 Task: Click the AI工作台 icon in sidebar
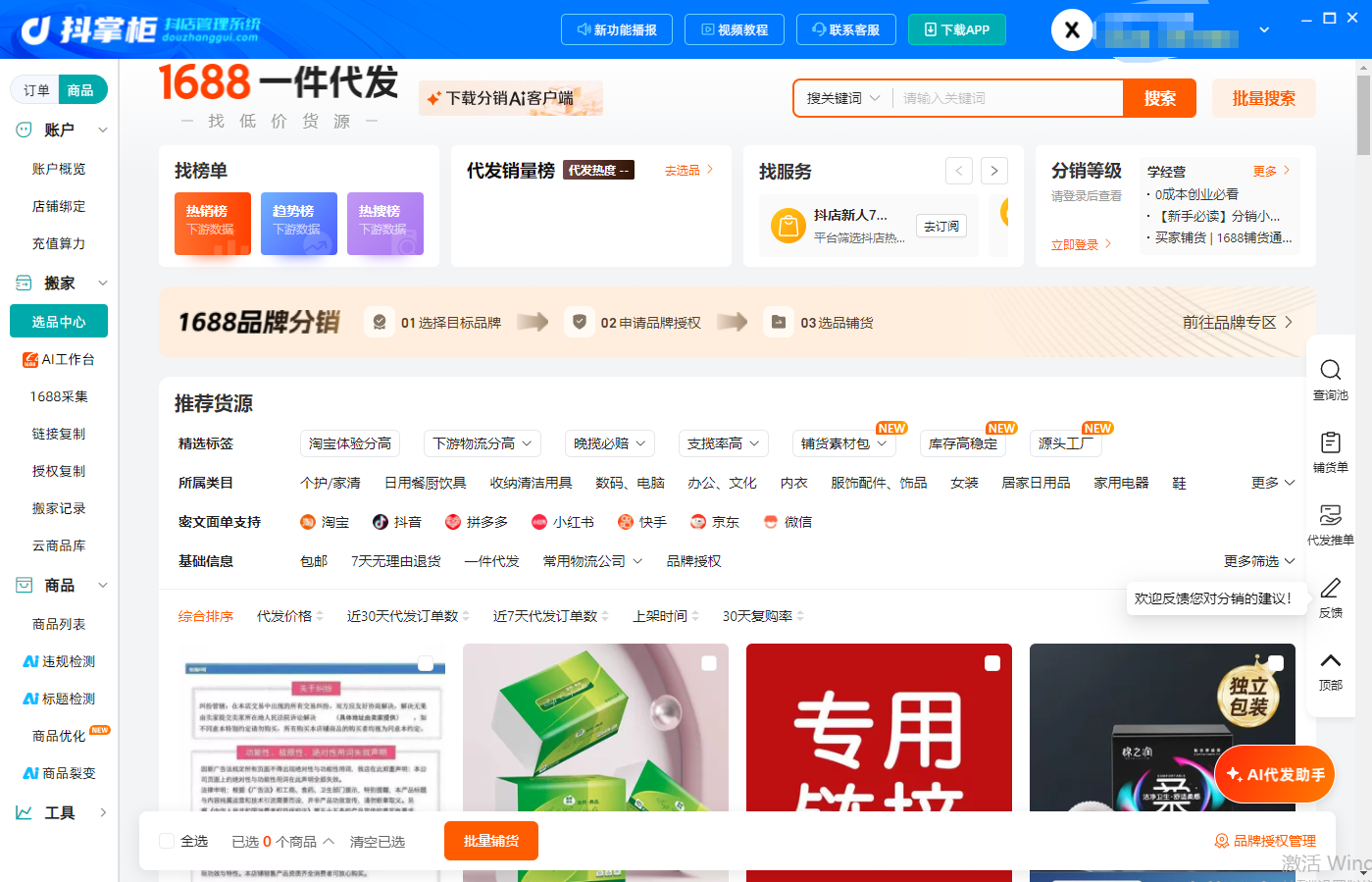tap(30, 359)
